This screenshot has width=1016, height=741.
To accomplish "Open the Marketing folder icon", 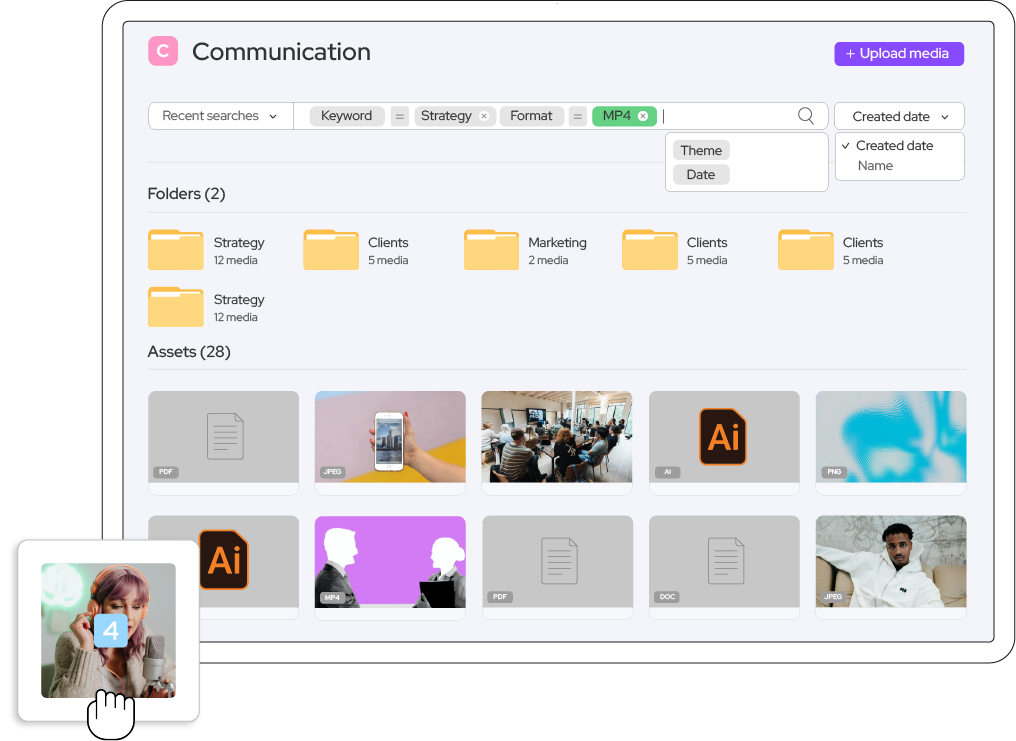I will click(x=491, y=249).
